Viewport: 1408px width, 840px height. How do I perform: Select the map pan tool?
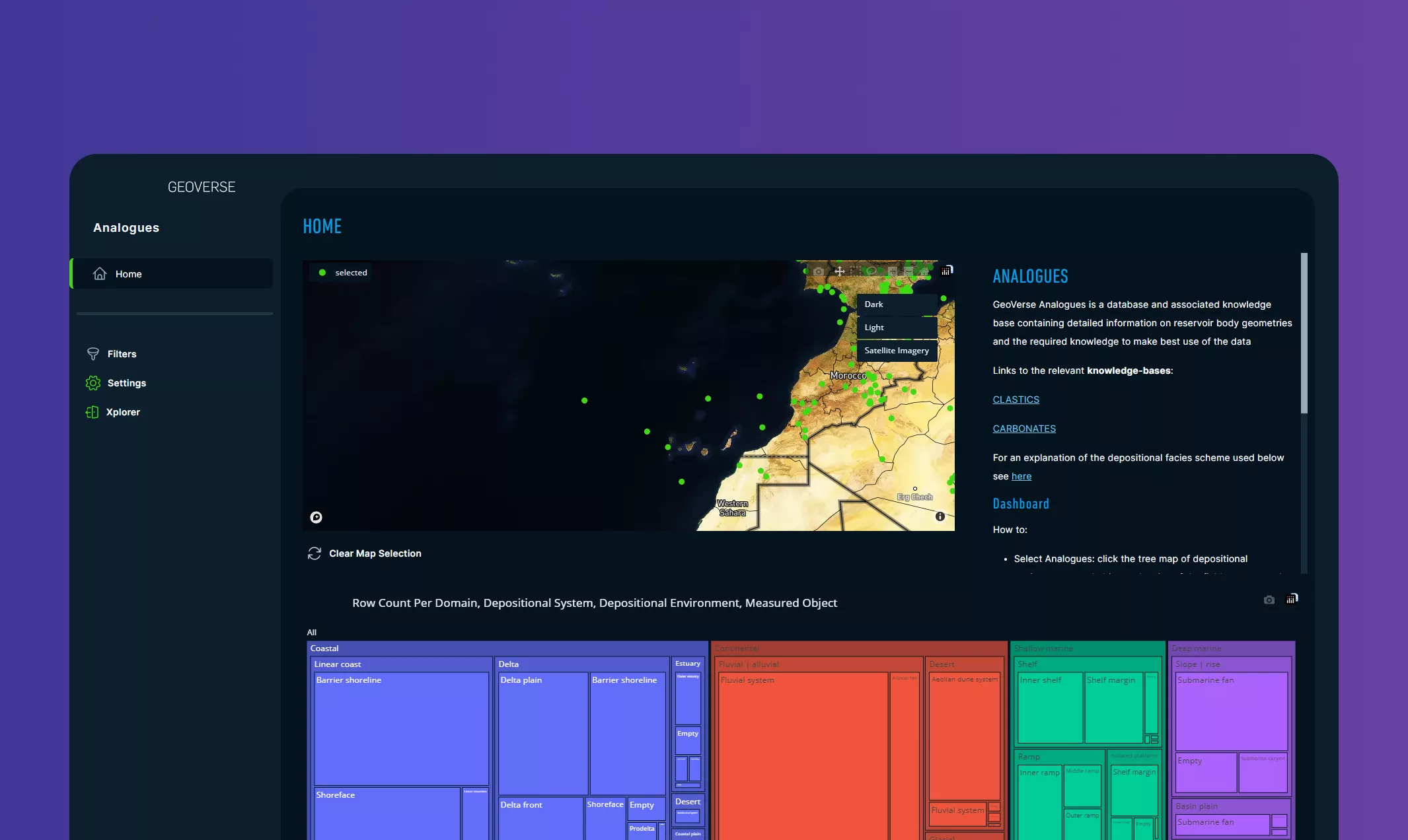tap(840, 271)
